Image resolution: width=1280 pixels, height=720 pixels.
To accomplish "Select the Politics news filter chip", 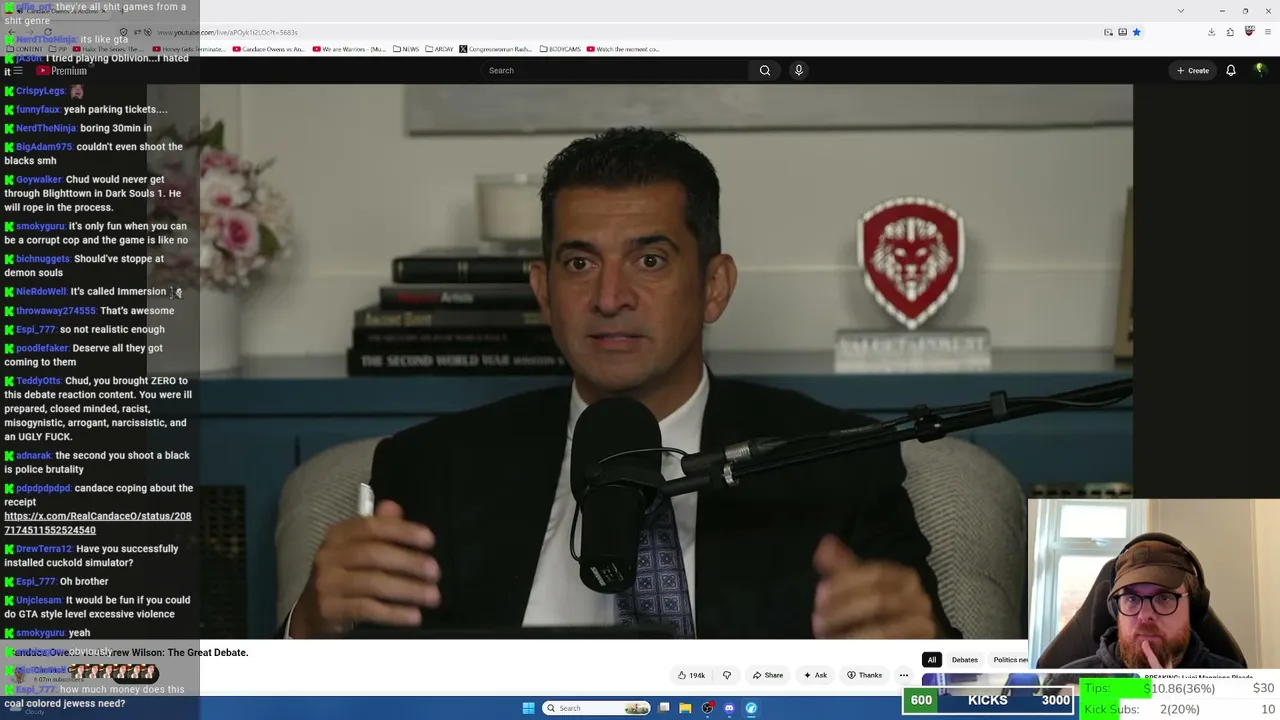I will [1010, 660].
